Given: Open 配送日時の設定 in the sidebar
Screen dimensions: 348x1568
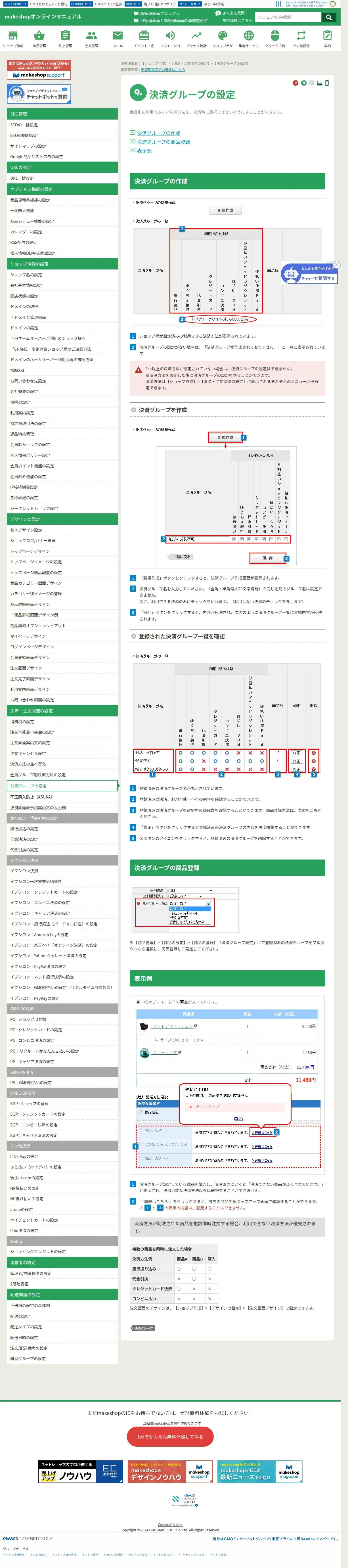Looking at the screenshot, I should tap(62, 1337).
